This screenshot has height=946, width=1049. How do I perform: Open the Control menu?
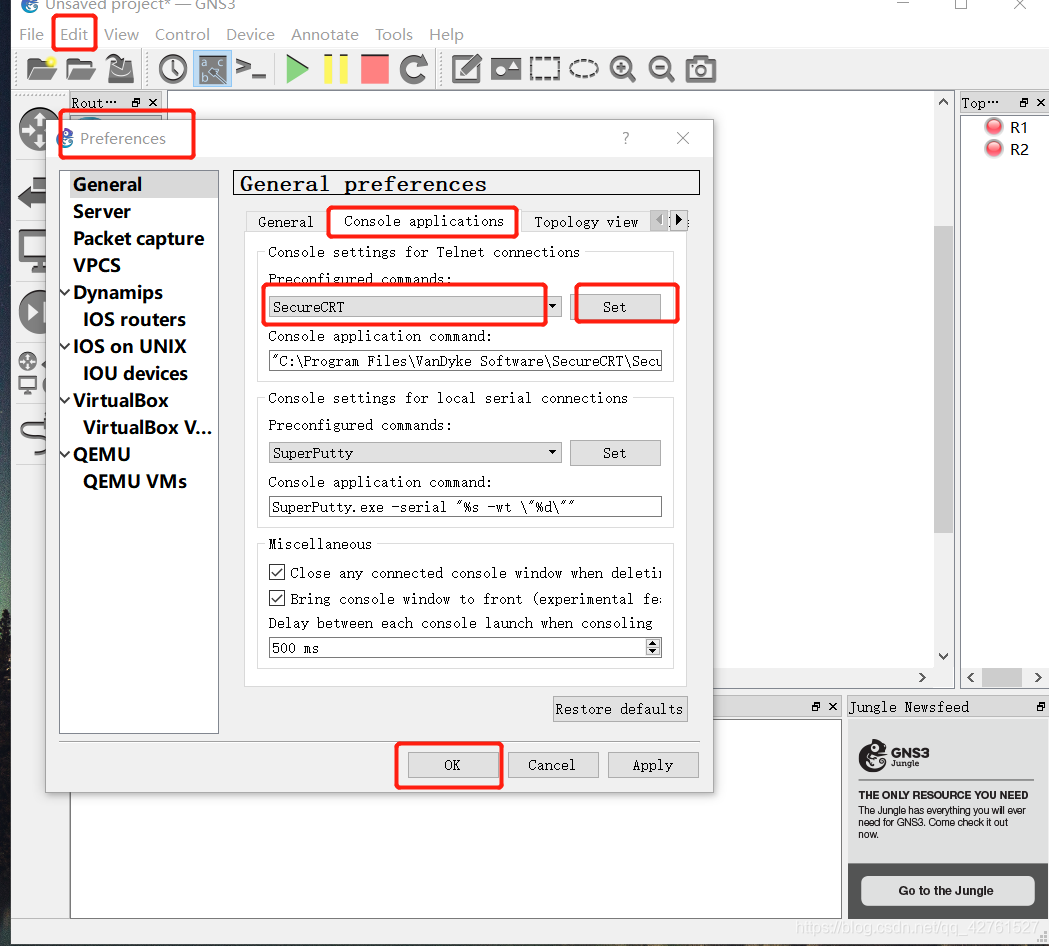182,34
